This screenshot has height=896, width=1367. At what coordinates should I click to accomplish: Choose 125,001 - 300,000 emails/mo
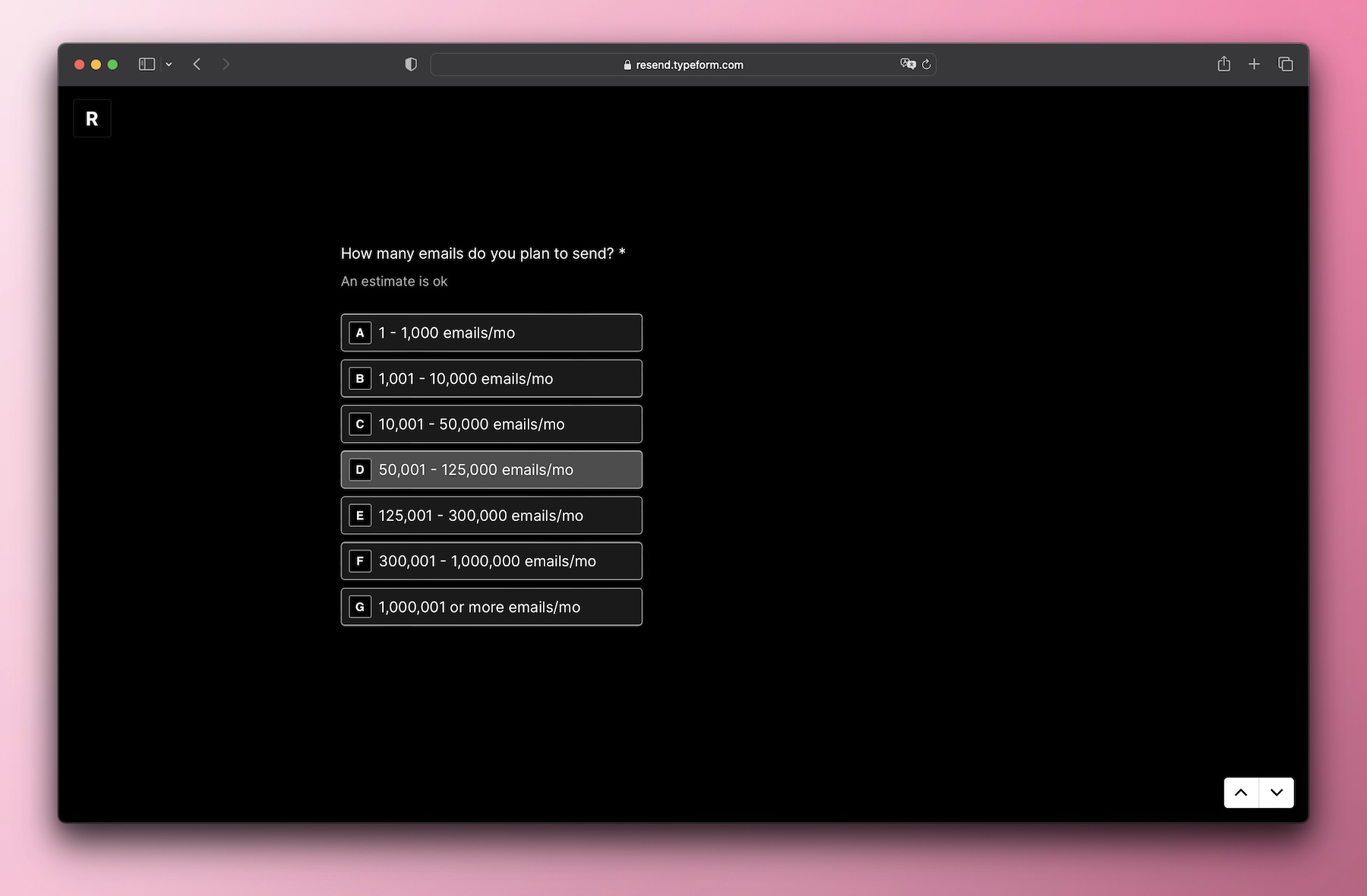[491, 515]
